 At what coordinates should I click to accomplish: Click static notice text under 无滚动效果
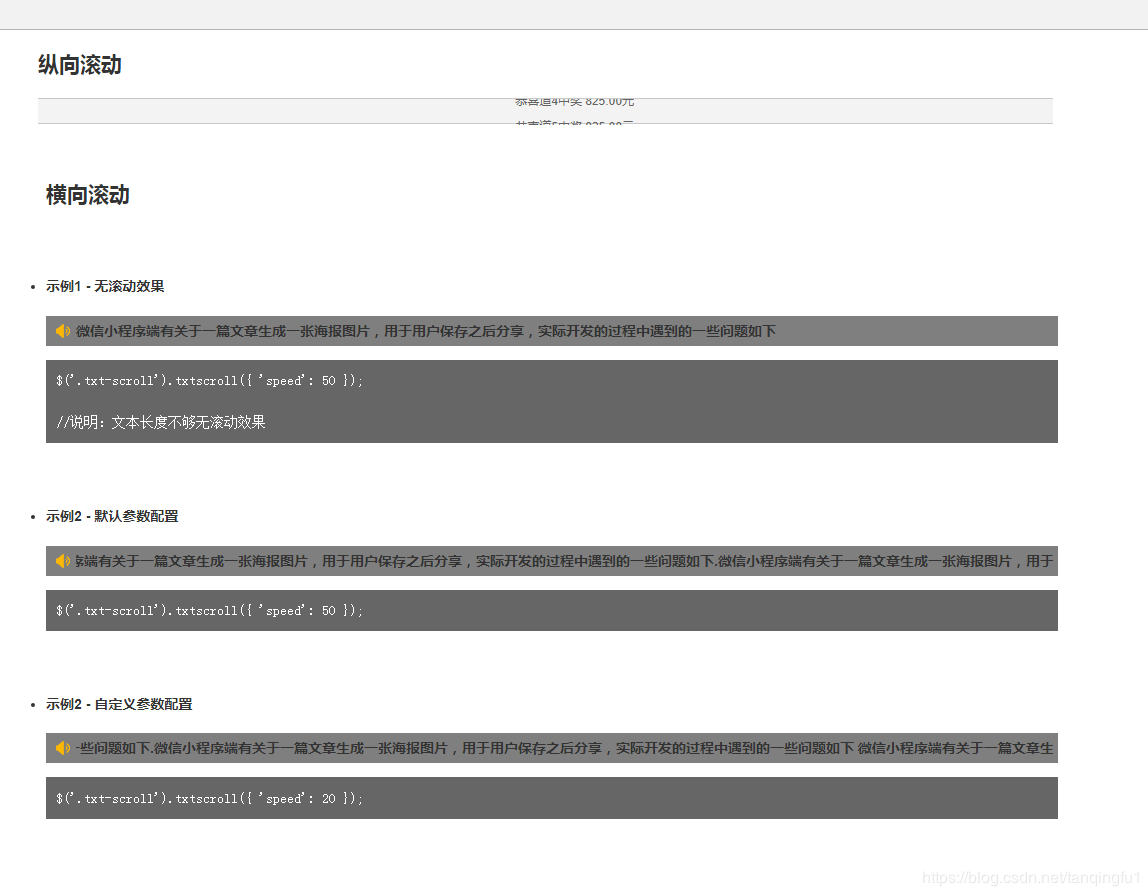pyautogui.click(x=425, y=332)
